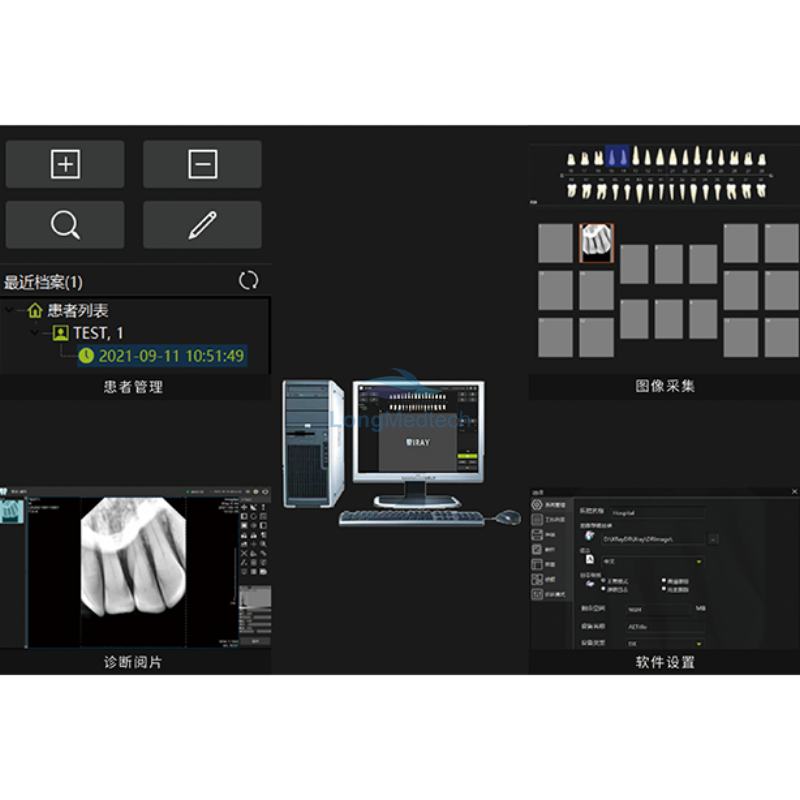Viewport: 800px width, 800px height.
Task: Select the first radio button under display mode
Action: point(602,581)
